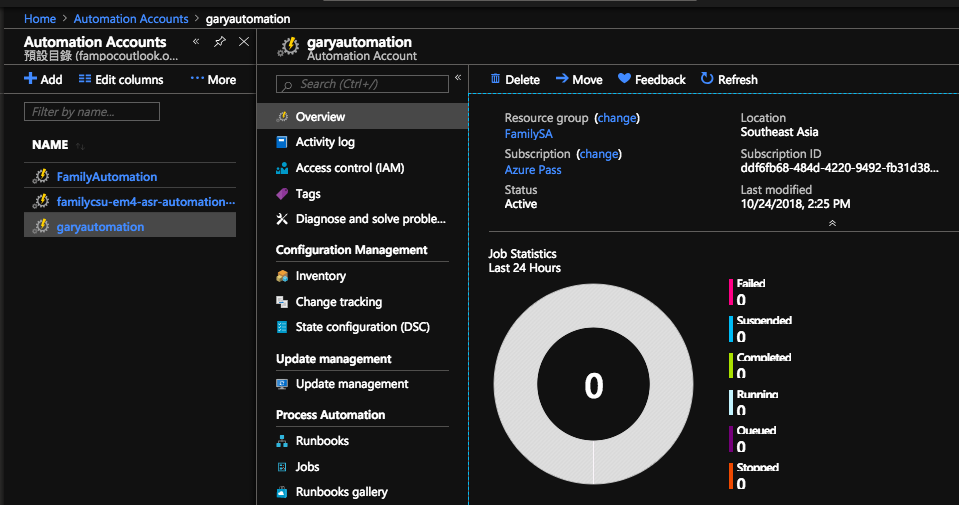The height and width of the screenshot is (505, 959).
Task: Click change next to Subscription
Action: [599, 153]
